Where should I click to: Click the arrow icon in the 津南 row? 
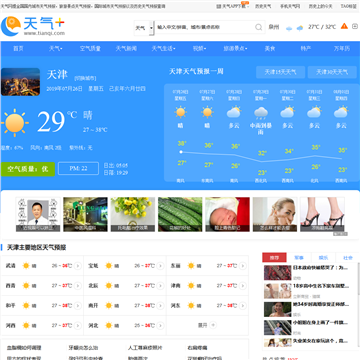click(x=243, y=286)
